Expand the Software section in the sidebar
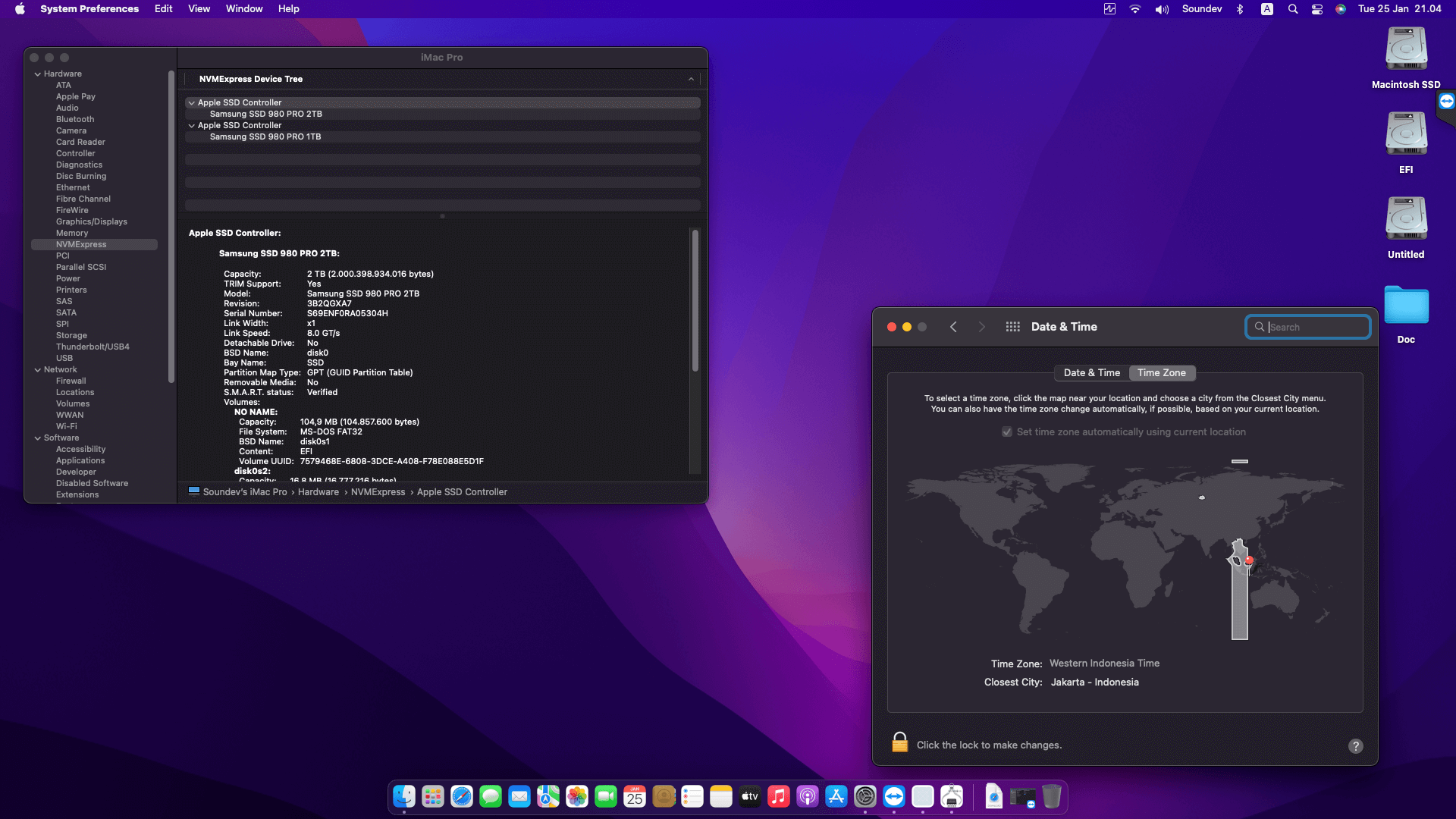The image size is (1456, 819). coord(38,438)
